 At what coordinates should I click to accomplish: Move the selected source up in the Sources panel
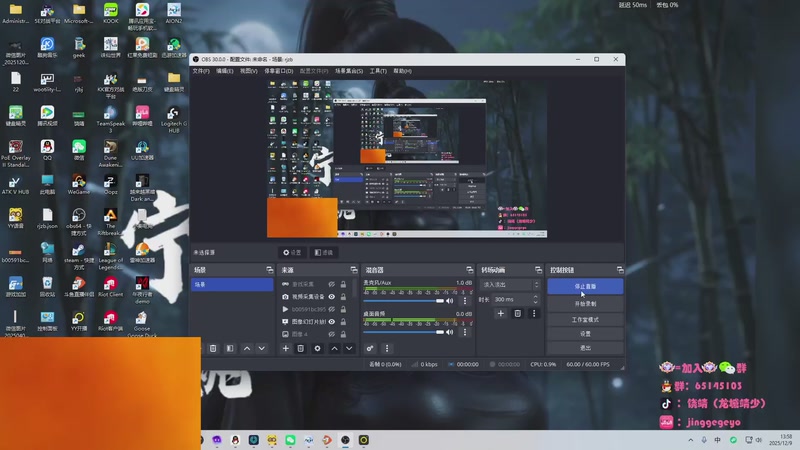click(x=334, y=348)
